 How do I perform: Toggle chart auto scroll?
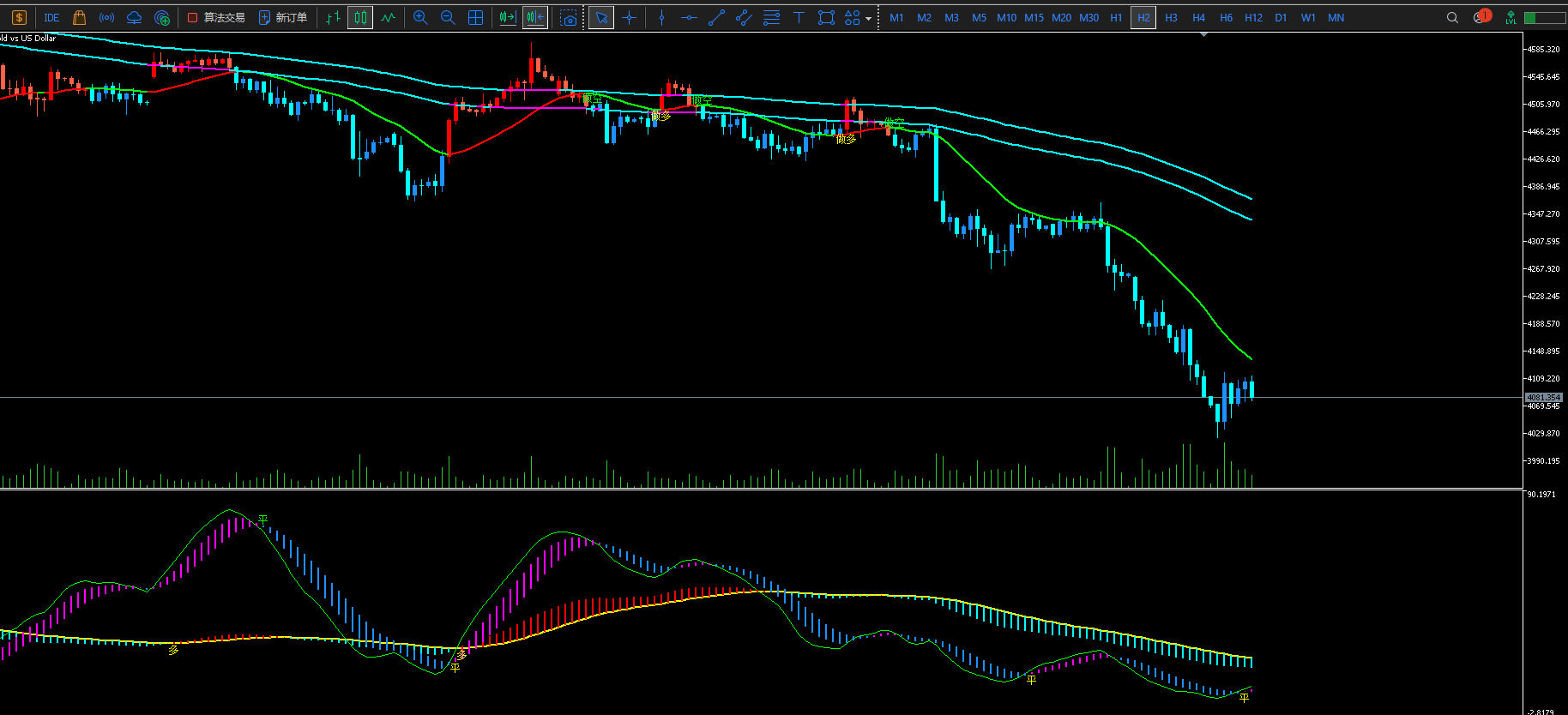508,17
